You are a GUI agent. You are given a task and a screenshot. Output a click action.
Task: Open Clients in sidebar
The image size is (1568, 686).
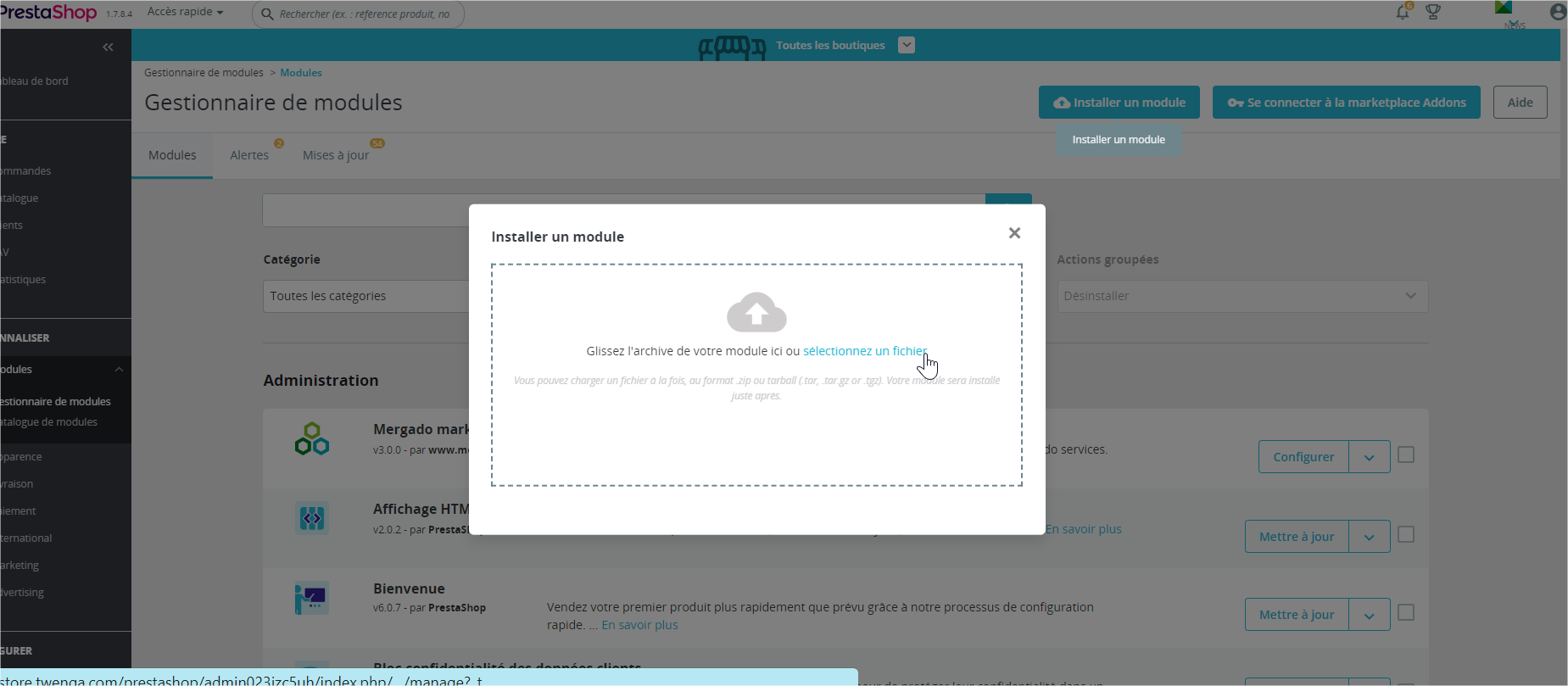point(13,226)
